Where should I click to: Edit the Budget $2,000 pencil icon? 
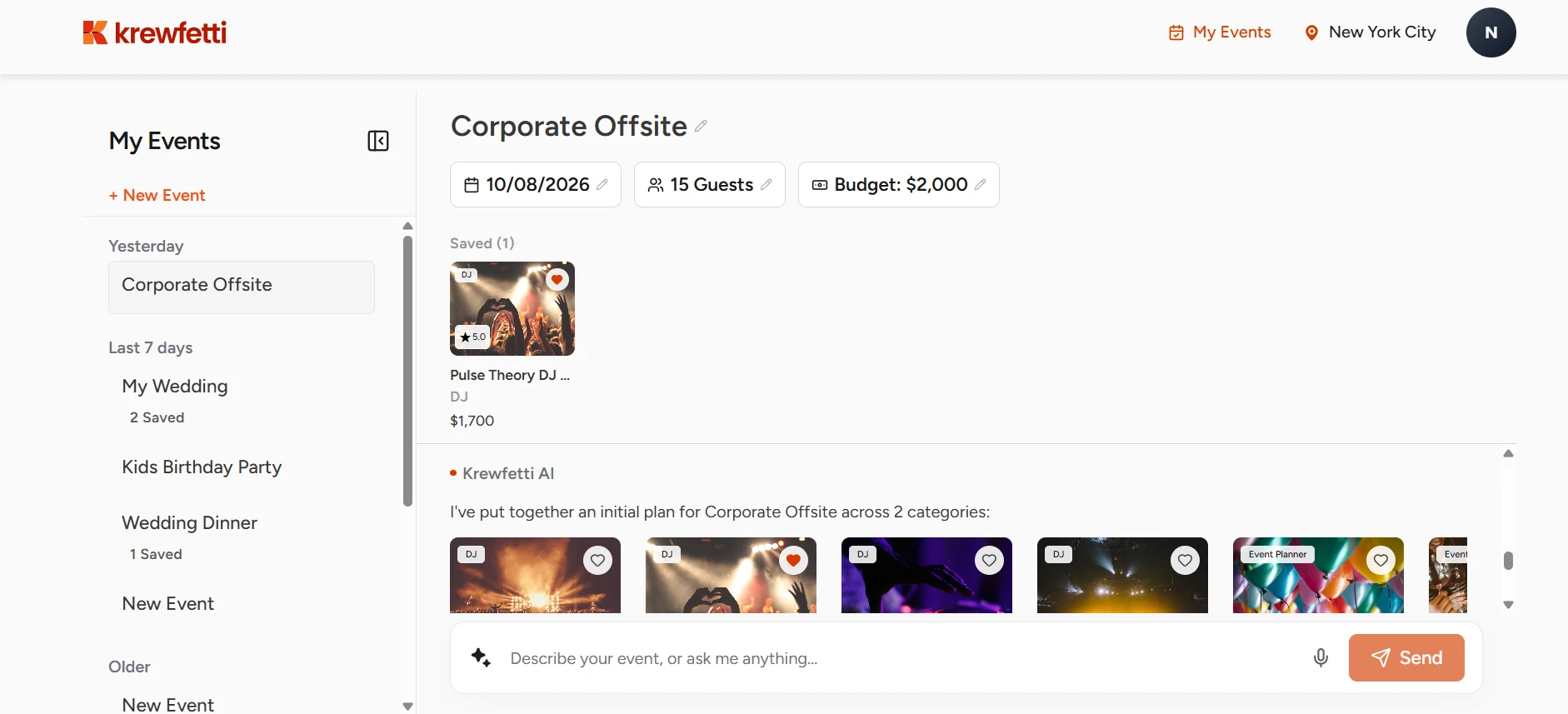click(981, 185)
